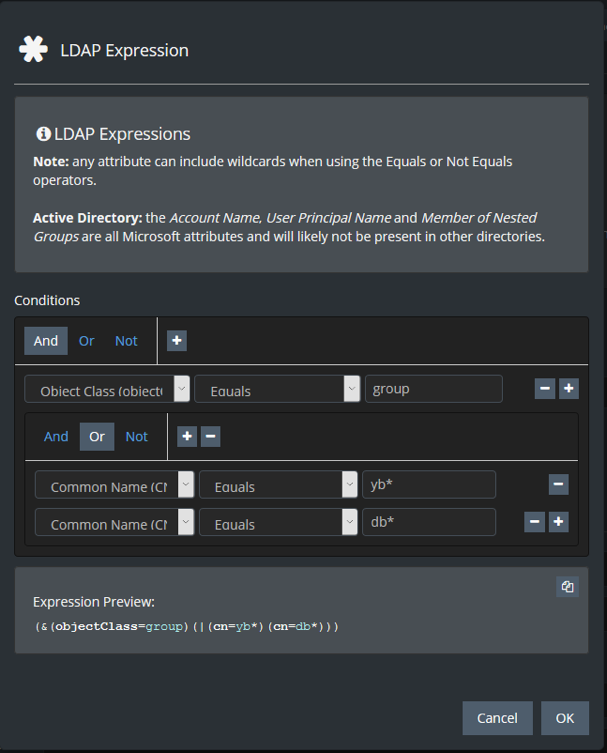Add condition using top-level plus icon
607x753 pixels.
(x=177, y=341)
